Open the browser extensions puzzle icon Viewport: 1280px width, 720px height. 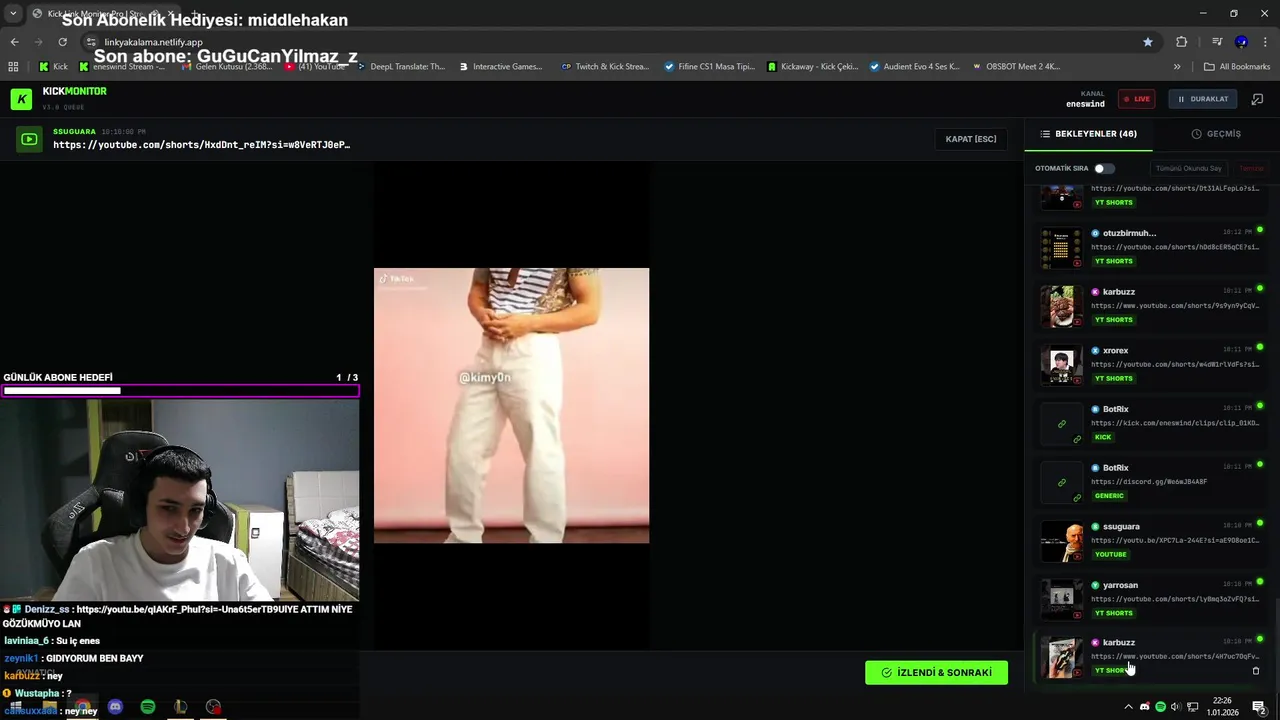[x=1181, y=42]
